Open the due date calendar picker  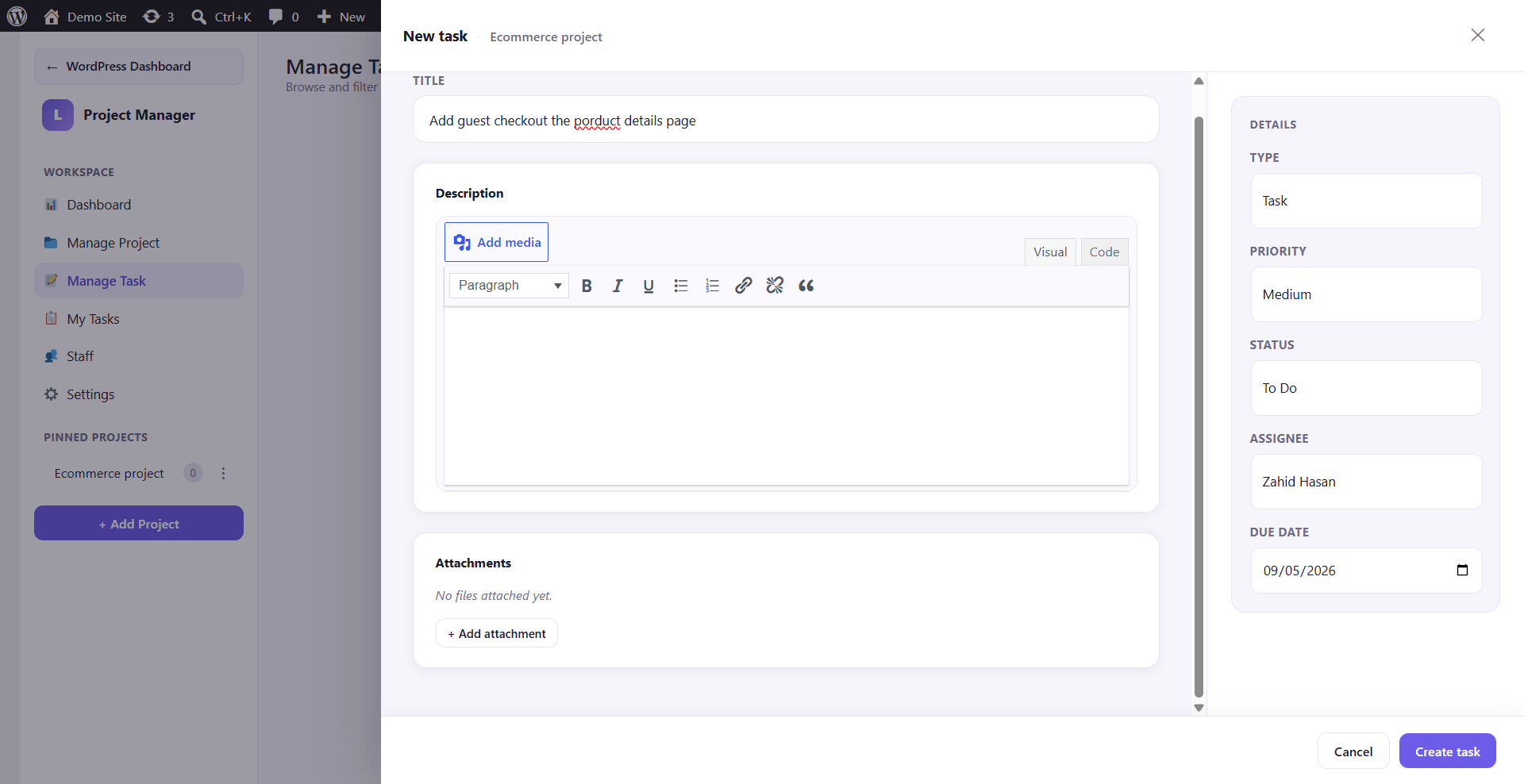click(1462, 570)
